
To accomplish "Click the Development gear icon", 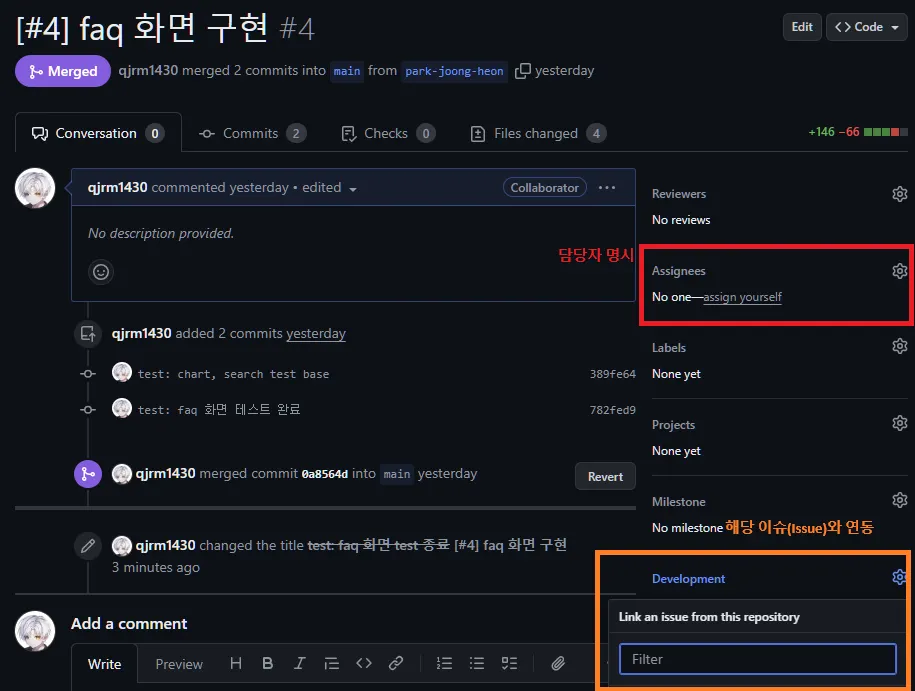I will coord(899,577).
